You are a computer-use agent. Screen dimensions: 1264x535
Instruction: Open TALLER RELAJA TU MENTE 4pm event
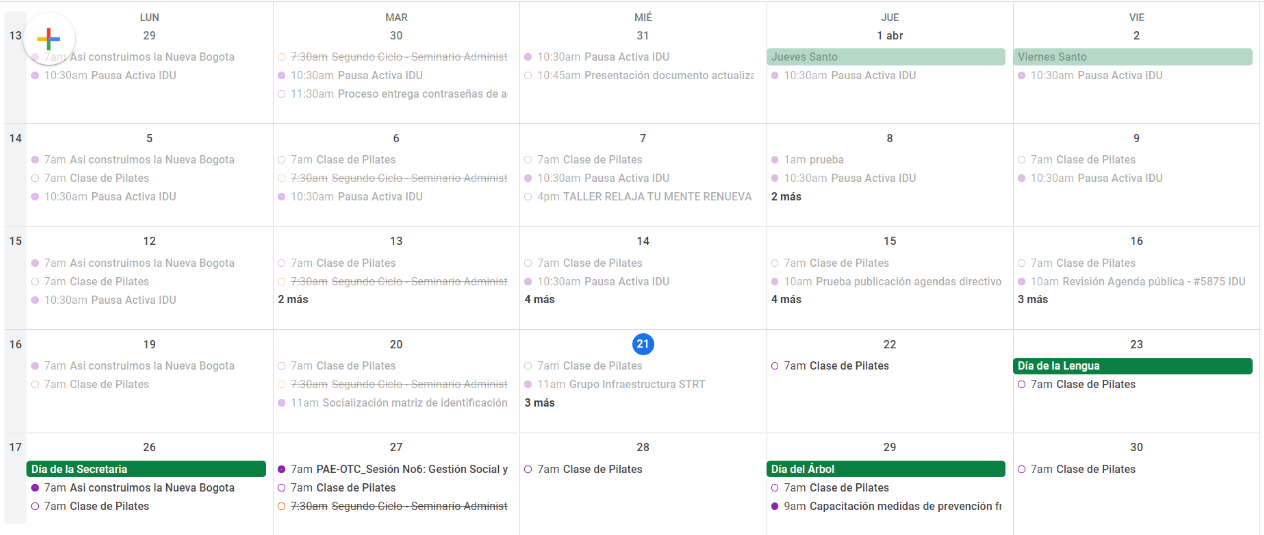click(x=639, y=197)
